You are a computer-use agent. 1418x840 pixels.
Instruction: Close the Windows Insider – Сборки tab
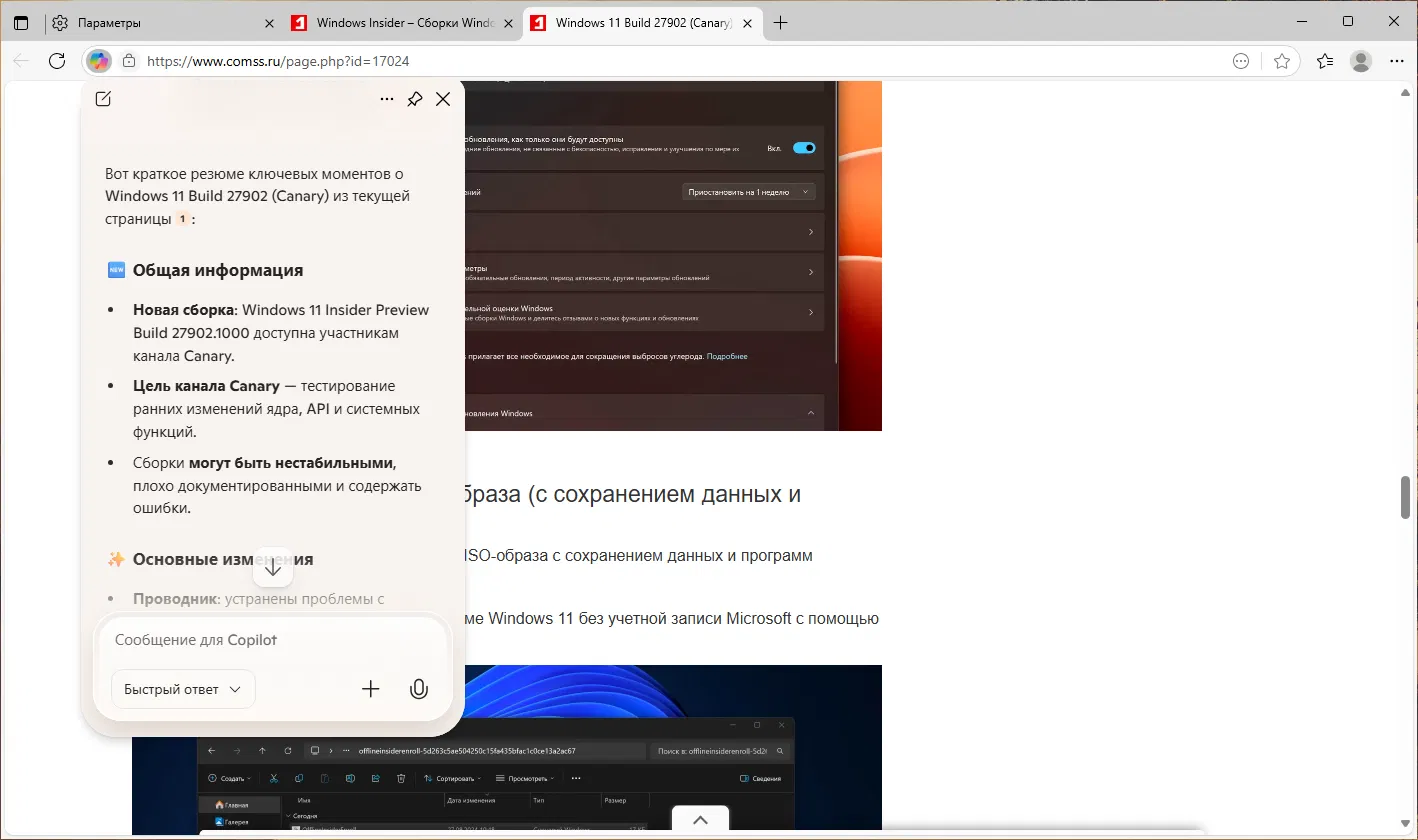coord(508,23)
